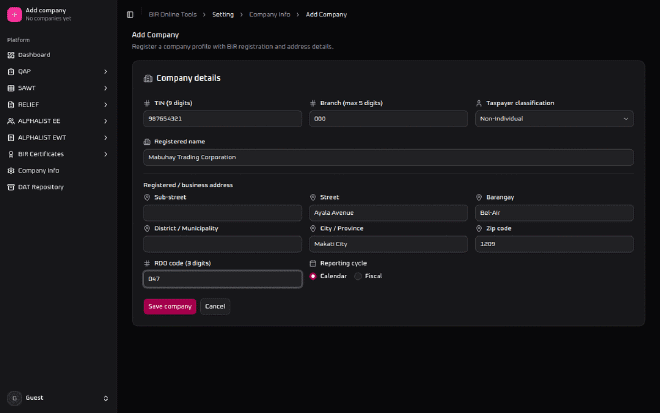The height and width of the screenshot is (413, 660).
Task: Click the pink plus Add company icon
Action: coord(14,14)
